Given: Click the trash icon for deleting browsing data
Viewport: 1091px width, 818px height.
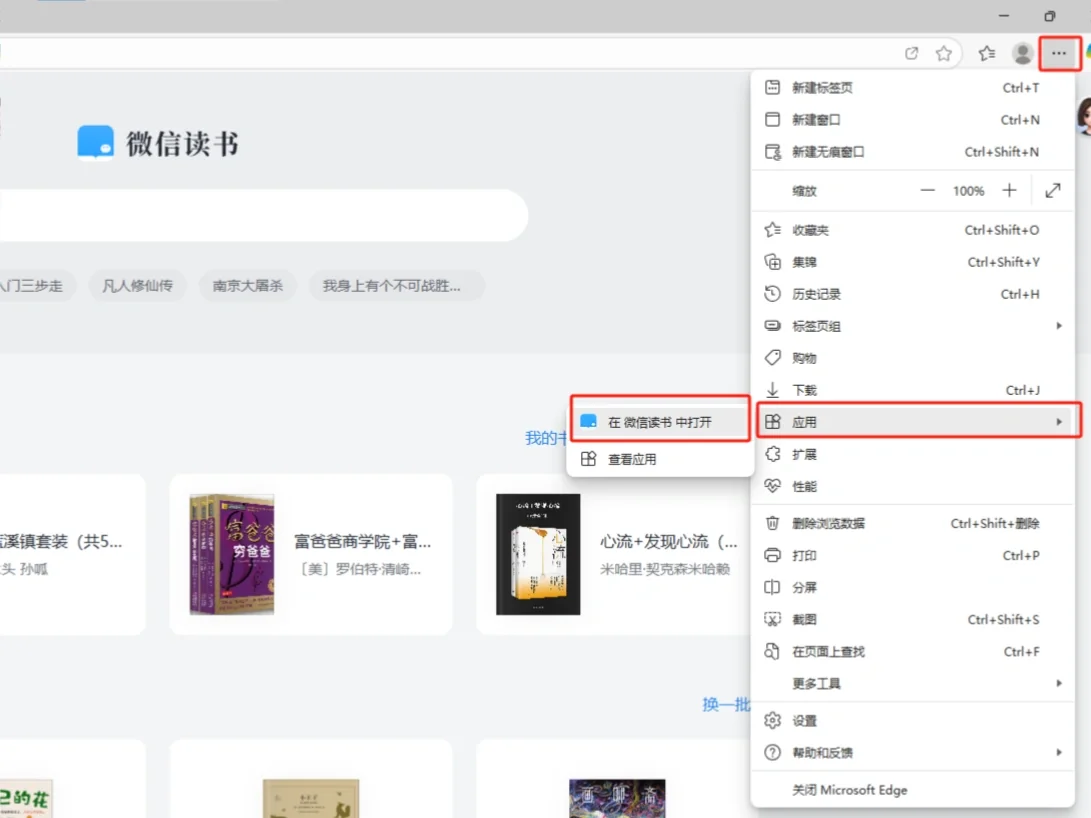Looking at the screenshot, I should 772,523.
